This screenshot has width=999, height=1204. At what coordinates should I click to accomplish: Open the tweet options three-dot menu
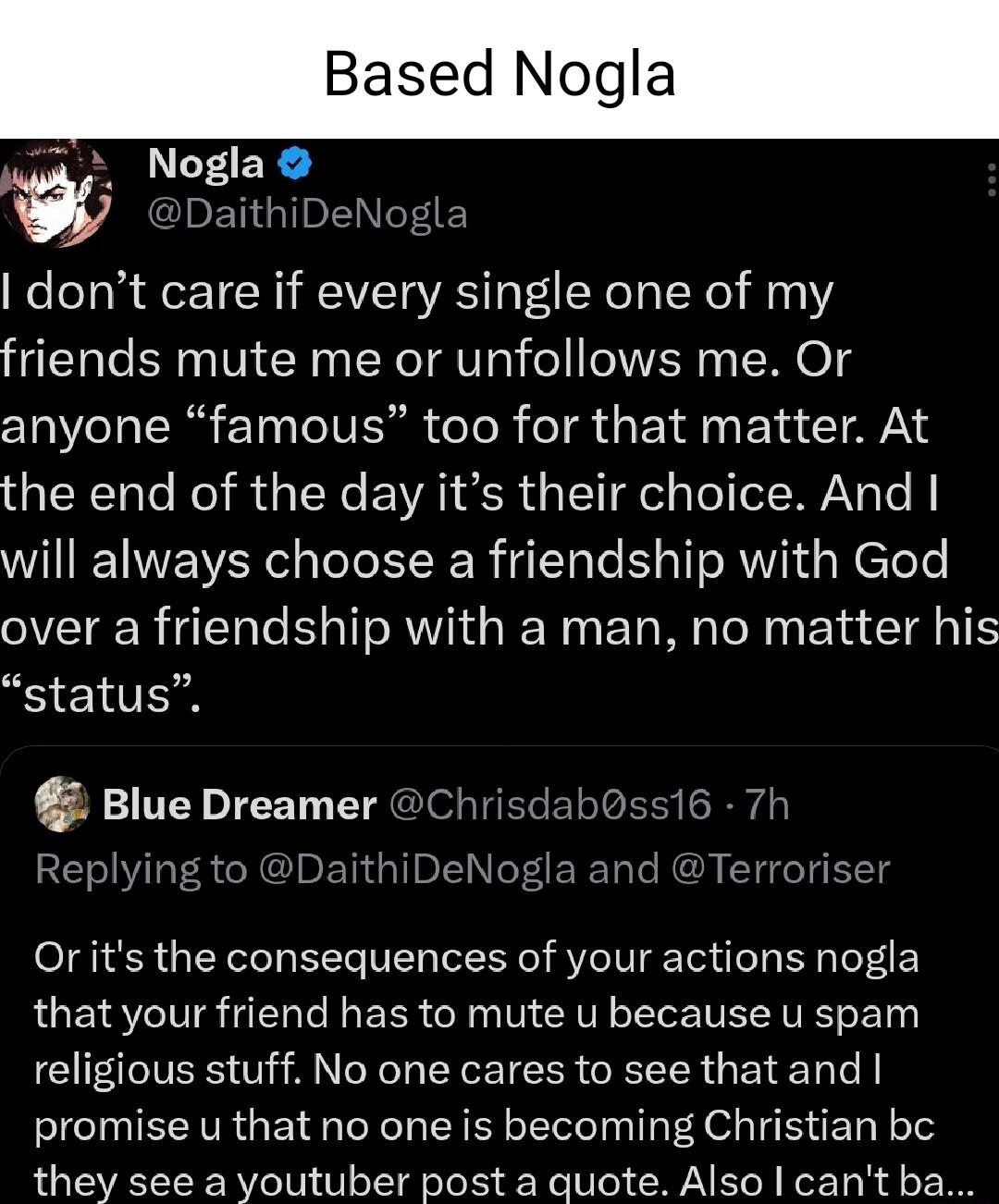tap(990, 180)
